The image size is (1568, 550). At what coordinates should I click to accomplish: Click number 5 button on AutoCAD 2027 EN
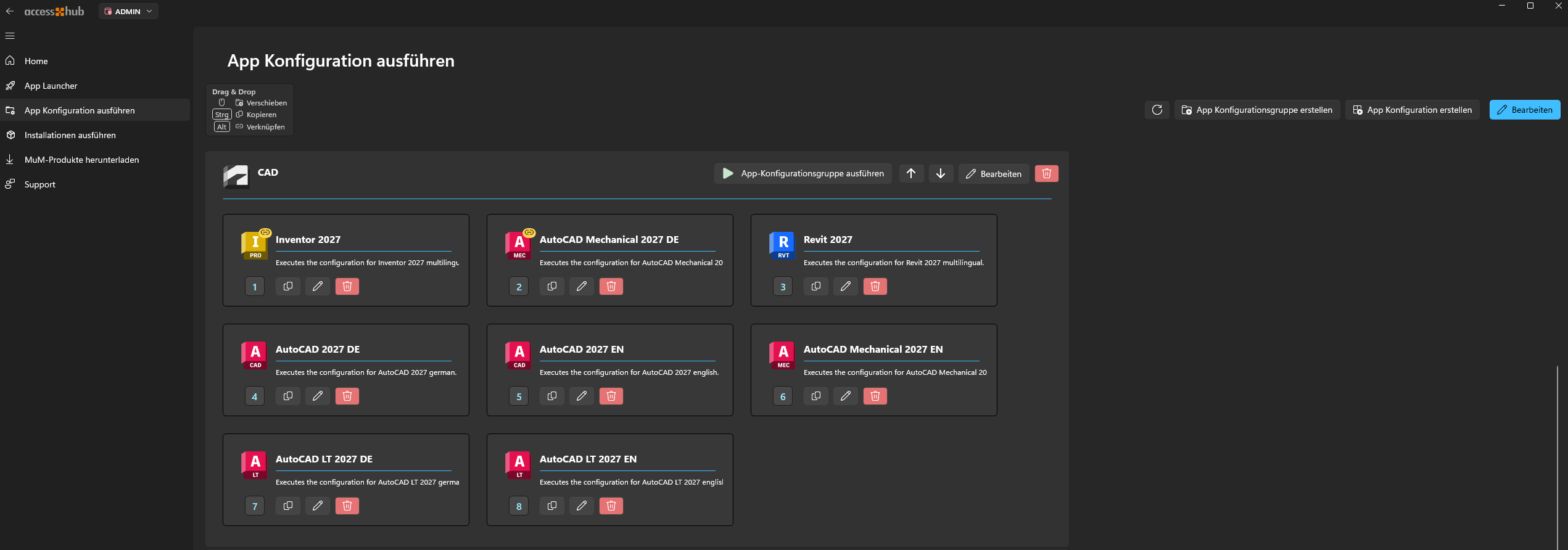click(519, 396)
